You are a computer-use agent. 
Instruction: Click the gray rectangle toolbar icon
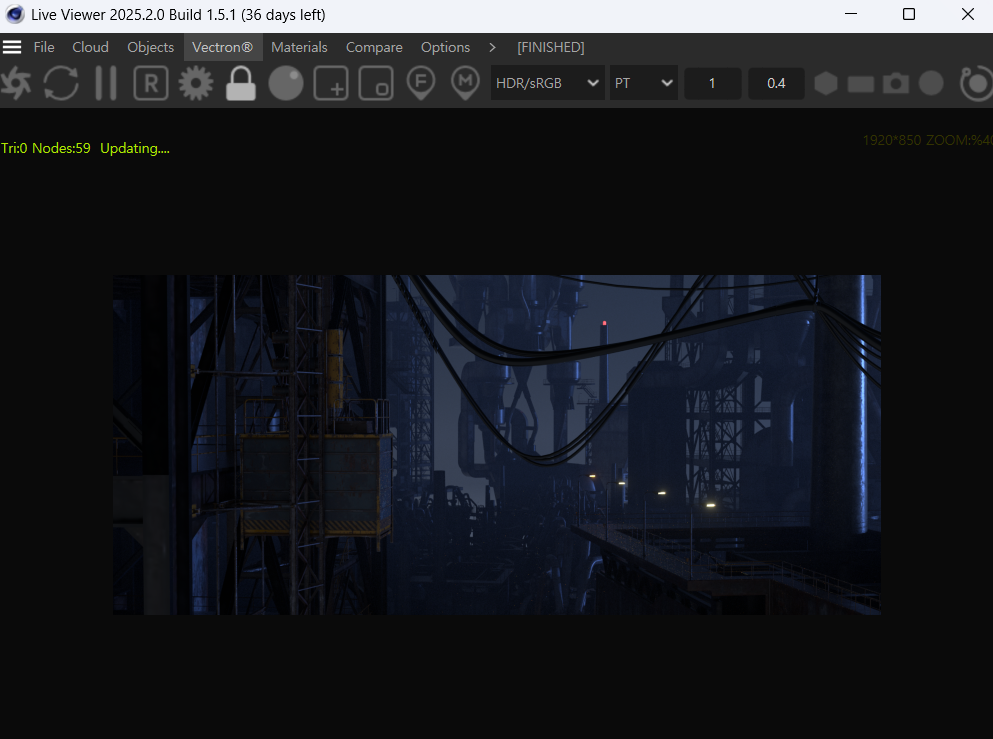pyautogui.click(x=861, y=84)
